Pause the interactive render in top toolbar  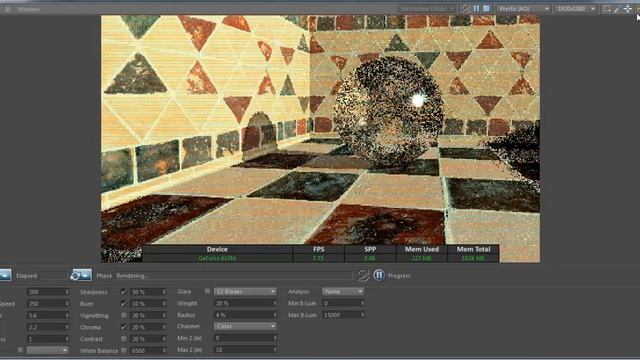coord(476,9)
